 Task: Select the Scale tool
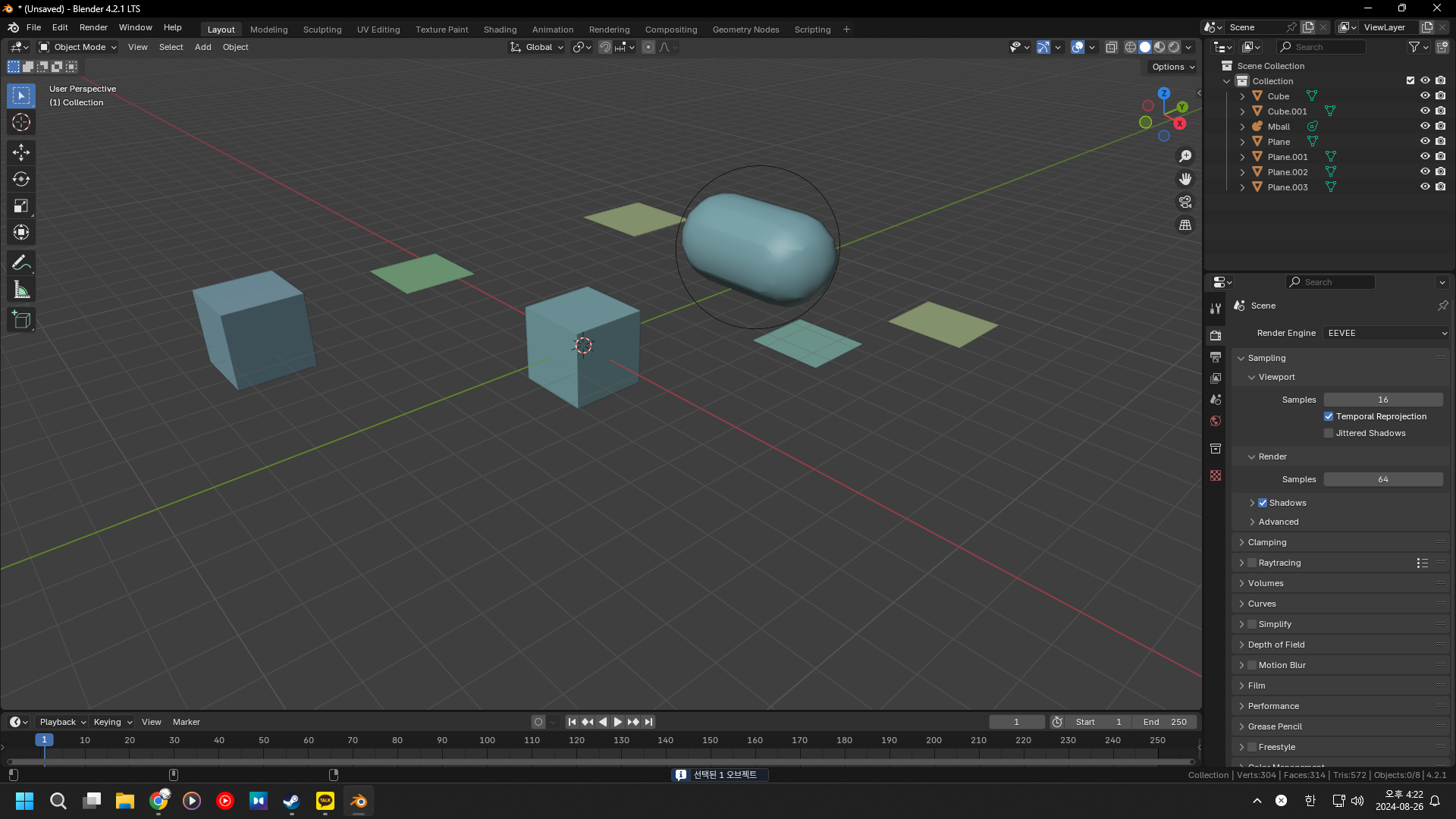[x=21, y=206]
